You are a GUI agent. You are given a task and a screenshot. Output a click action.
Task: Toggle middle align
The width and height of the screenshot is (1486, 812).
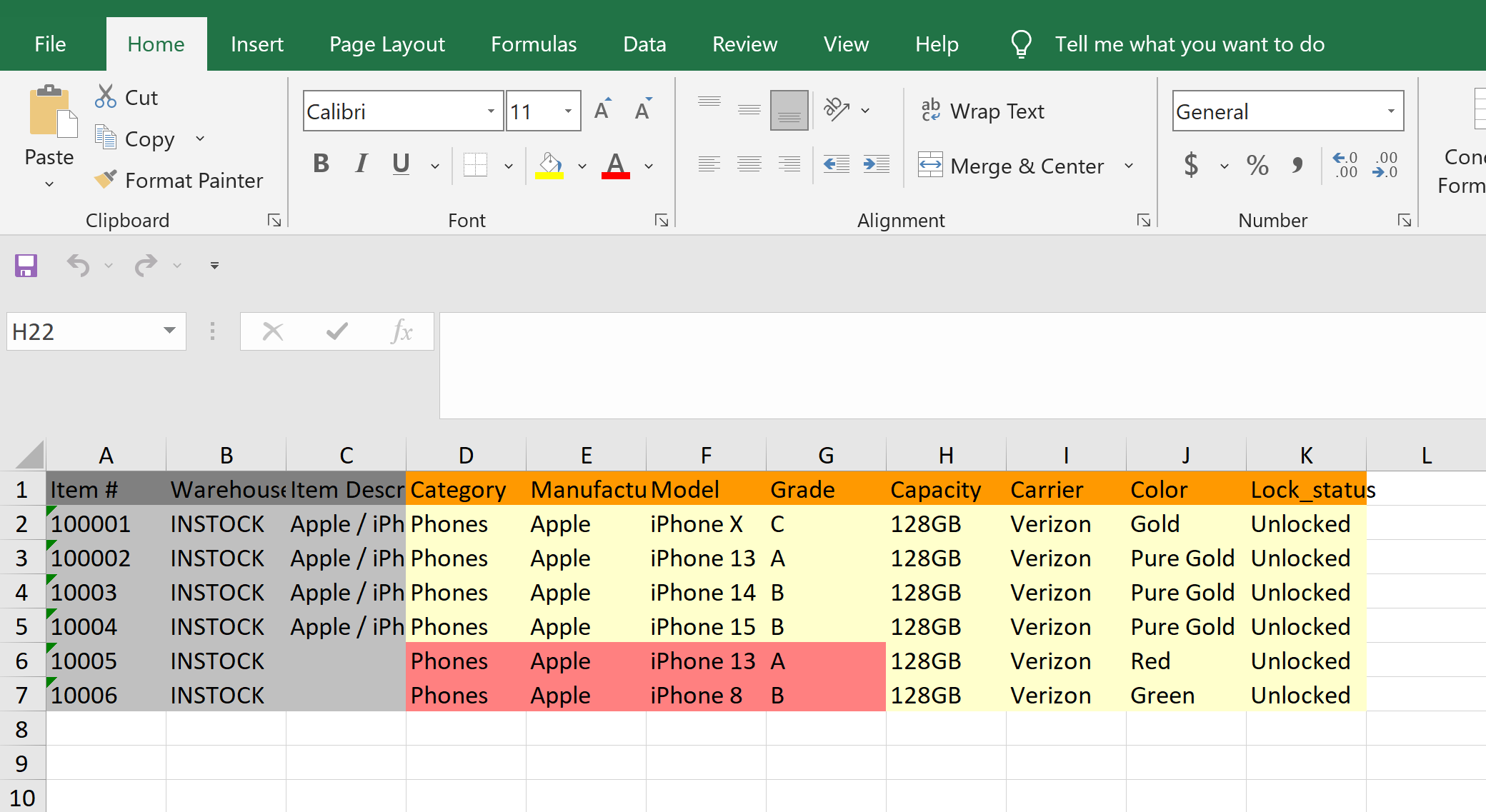click(749, 109)
